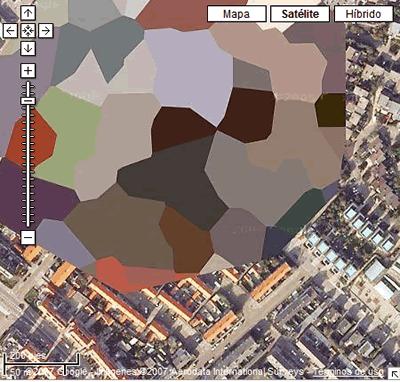This screenshot has width=400, height=382.
Task: Select the Satélite view
Action: pyautogui.click(x=300, y=14)
